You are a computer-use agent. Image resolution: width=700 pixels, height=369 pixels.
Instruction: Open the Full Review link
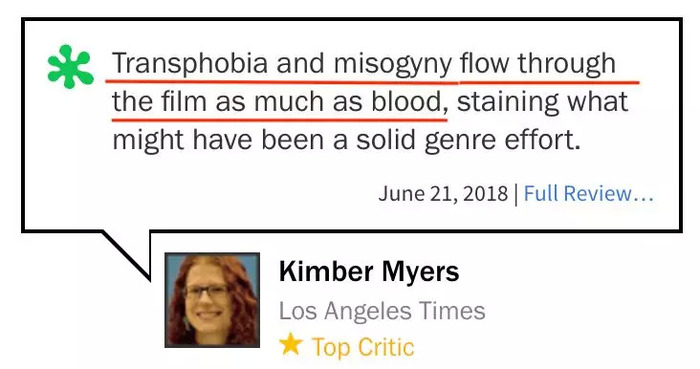click(588, 194)
